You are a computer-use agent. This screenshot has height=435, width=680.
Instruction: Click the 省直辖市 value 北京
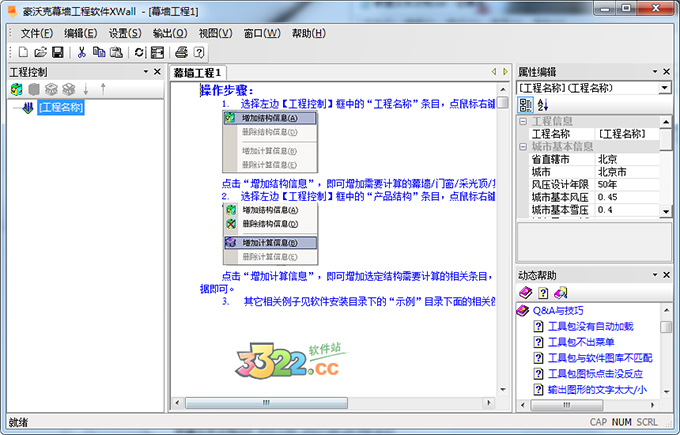click(627, 159)
